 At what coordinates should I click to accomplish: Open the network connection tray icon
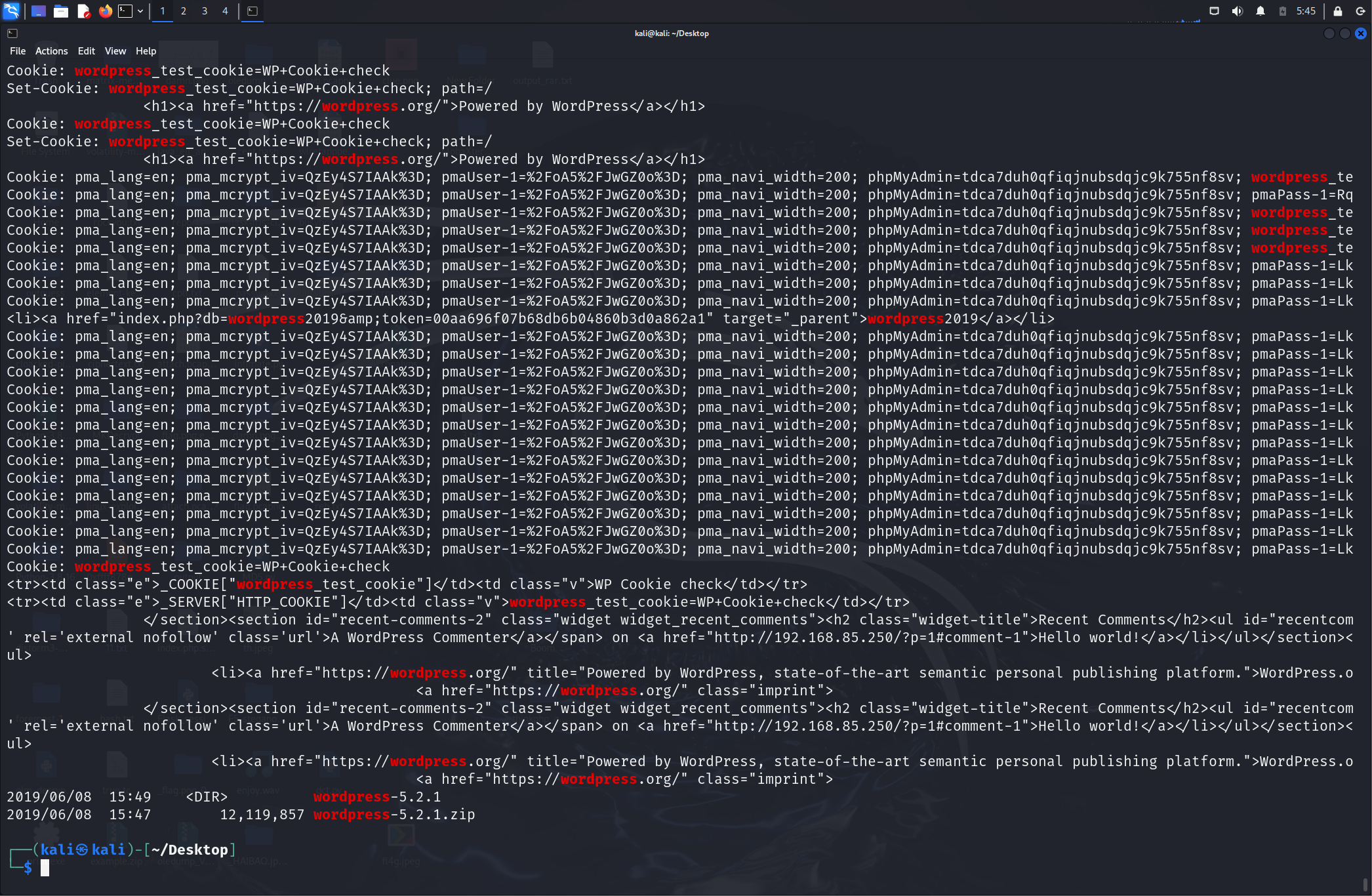(x=1214, y=10)
